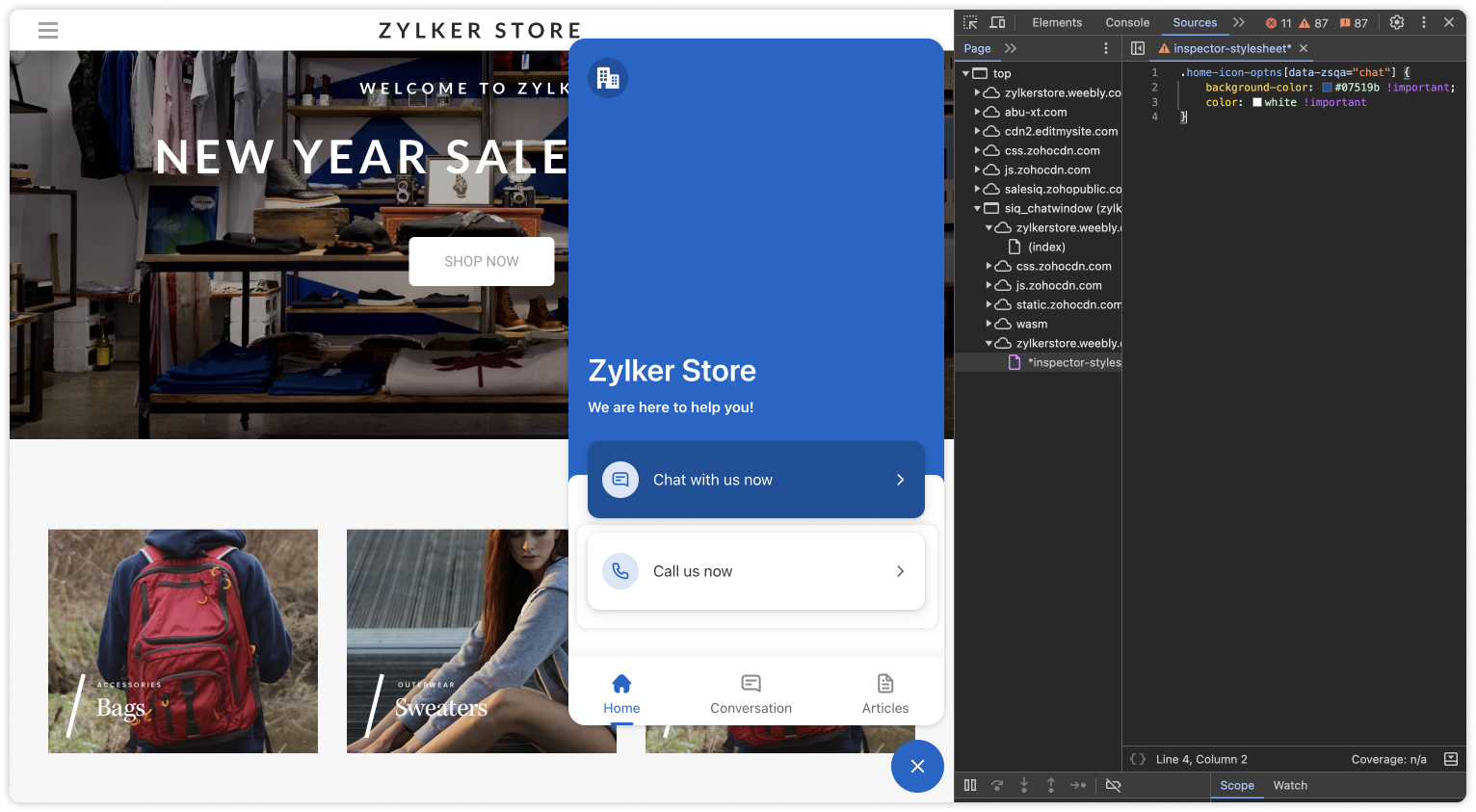
Task: Select the css.zohocdn.com row under top
Action: 1039,150
